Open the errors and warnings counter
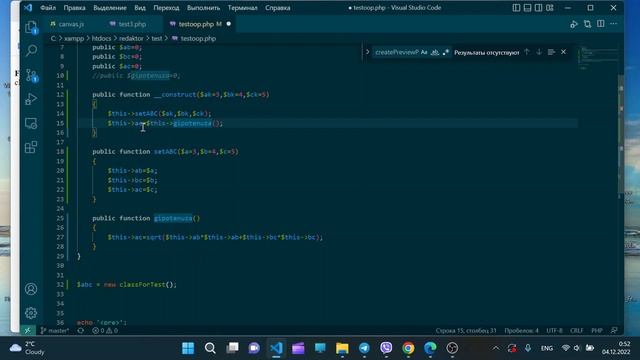640x360 pixels. (x=105, y=331)
